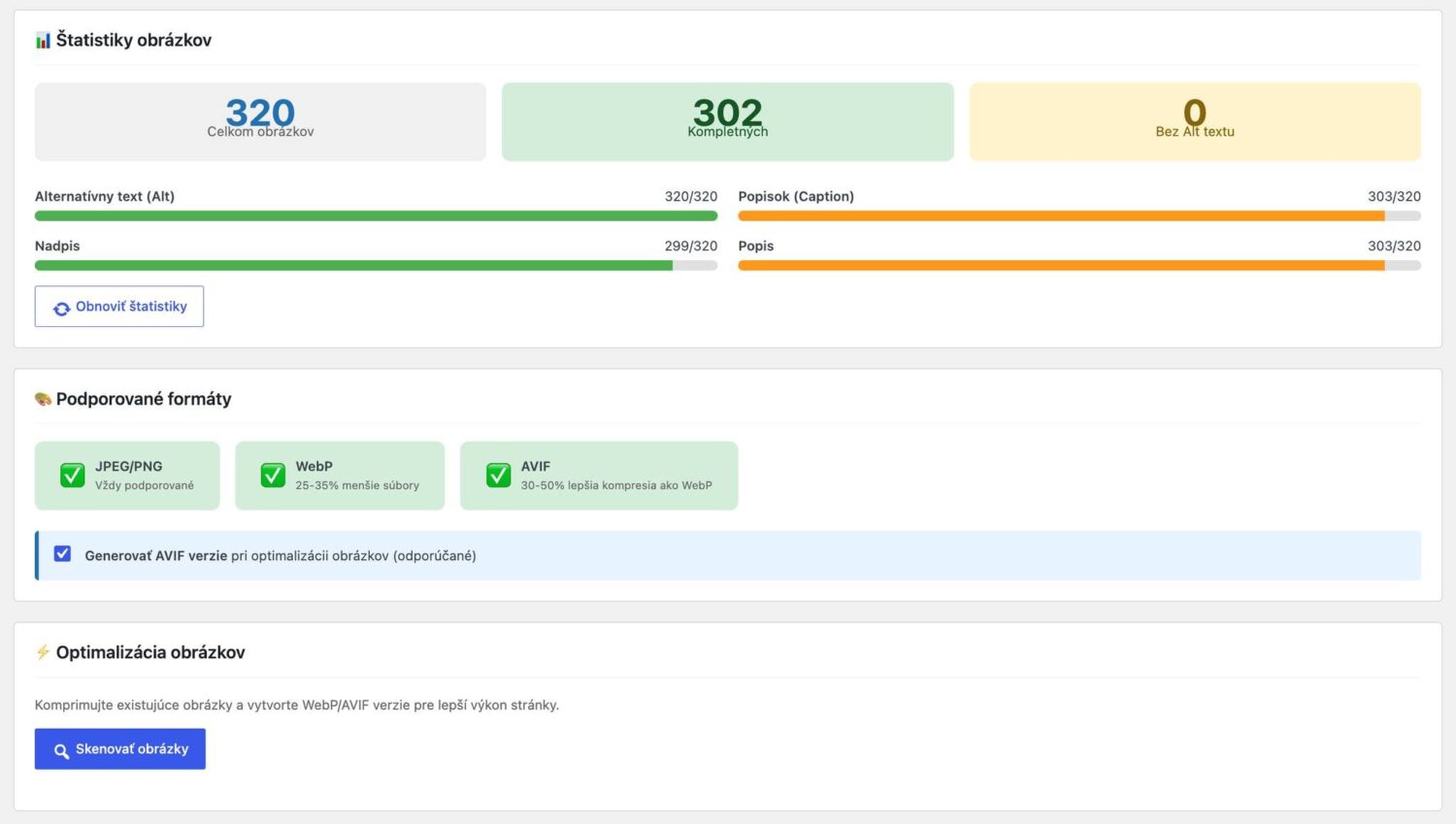Click the bar chart icon beside Štatistiky obrázkov
Screen dimensions: 1456x824
(x=43, y=40)
